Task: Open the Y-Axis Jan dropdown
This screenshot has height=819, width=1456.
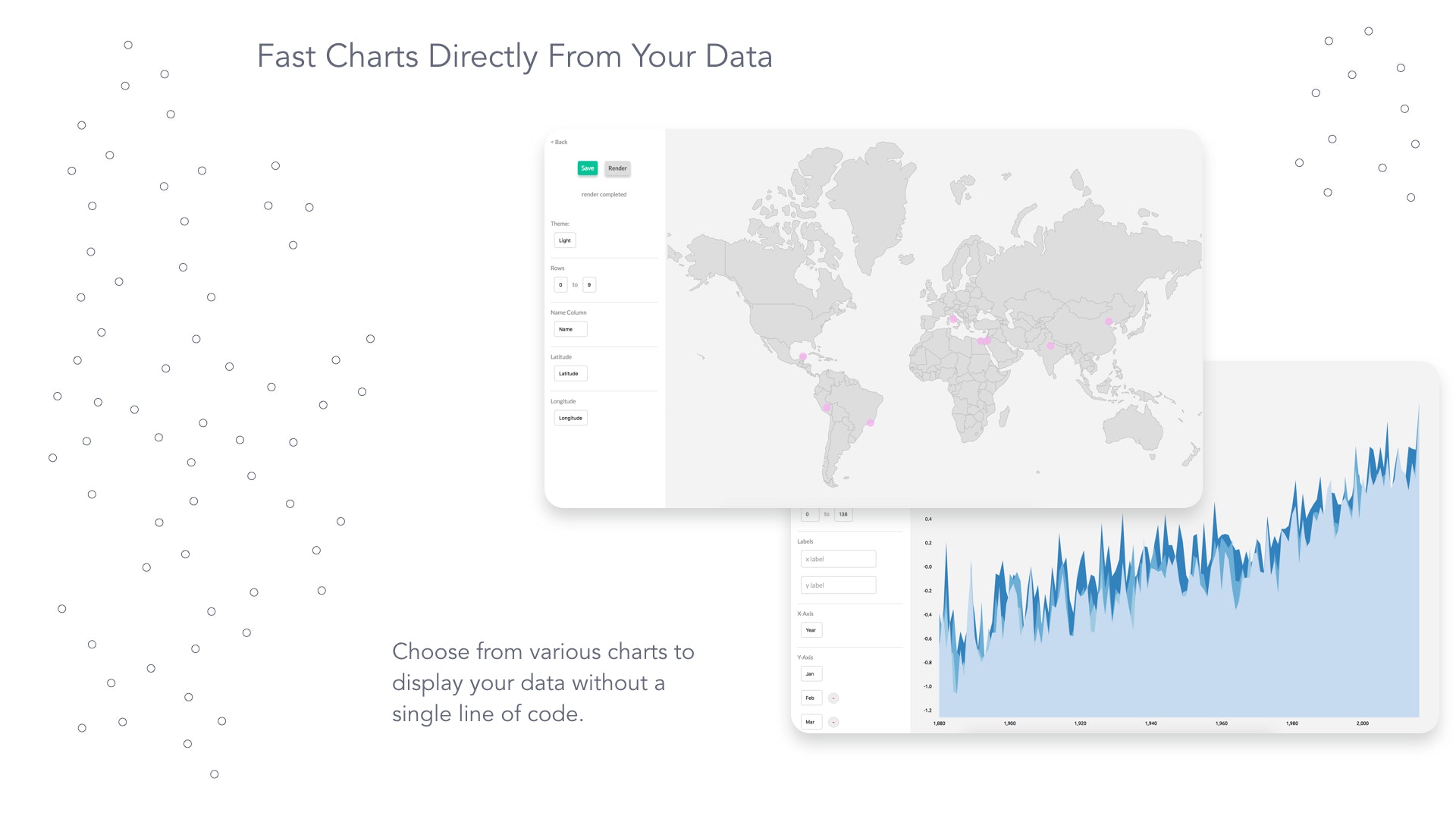Action: tap(811, 673)
